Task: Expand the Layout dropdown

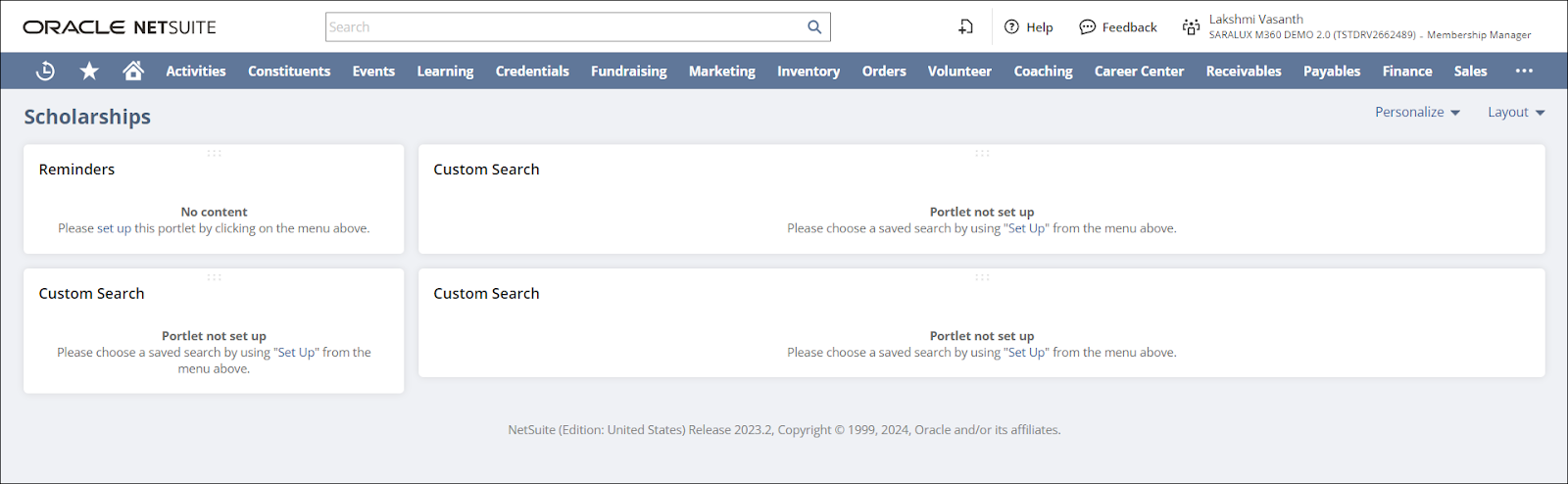Action: (1516, 113)
